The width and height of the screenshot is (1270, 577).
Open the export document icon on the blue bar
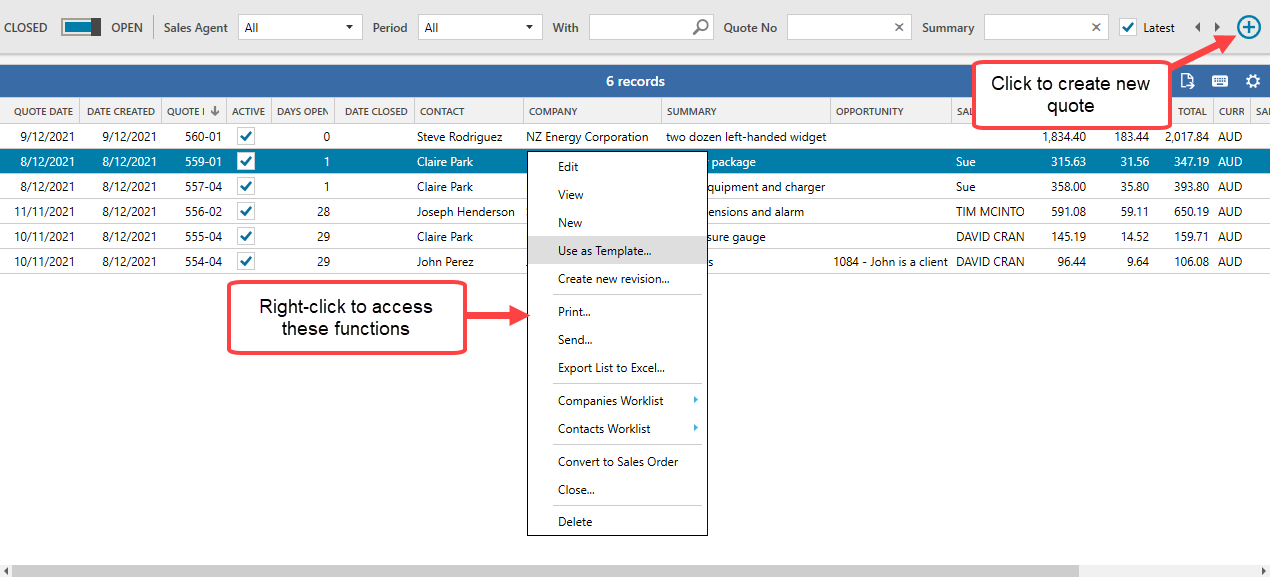click(x=1187, y=81)
